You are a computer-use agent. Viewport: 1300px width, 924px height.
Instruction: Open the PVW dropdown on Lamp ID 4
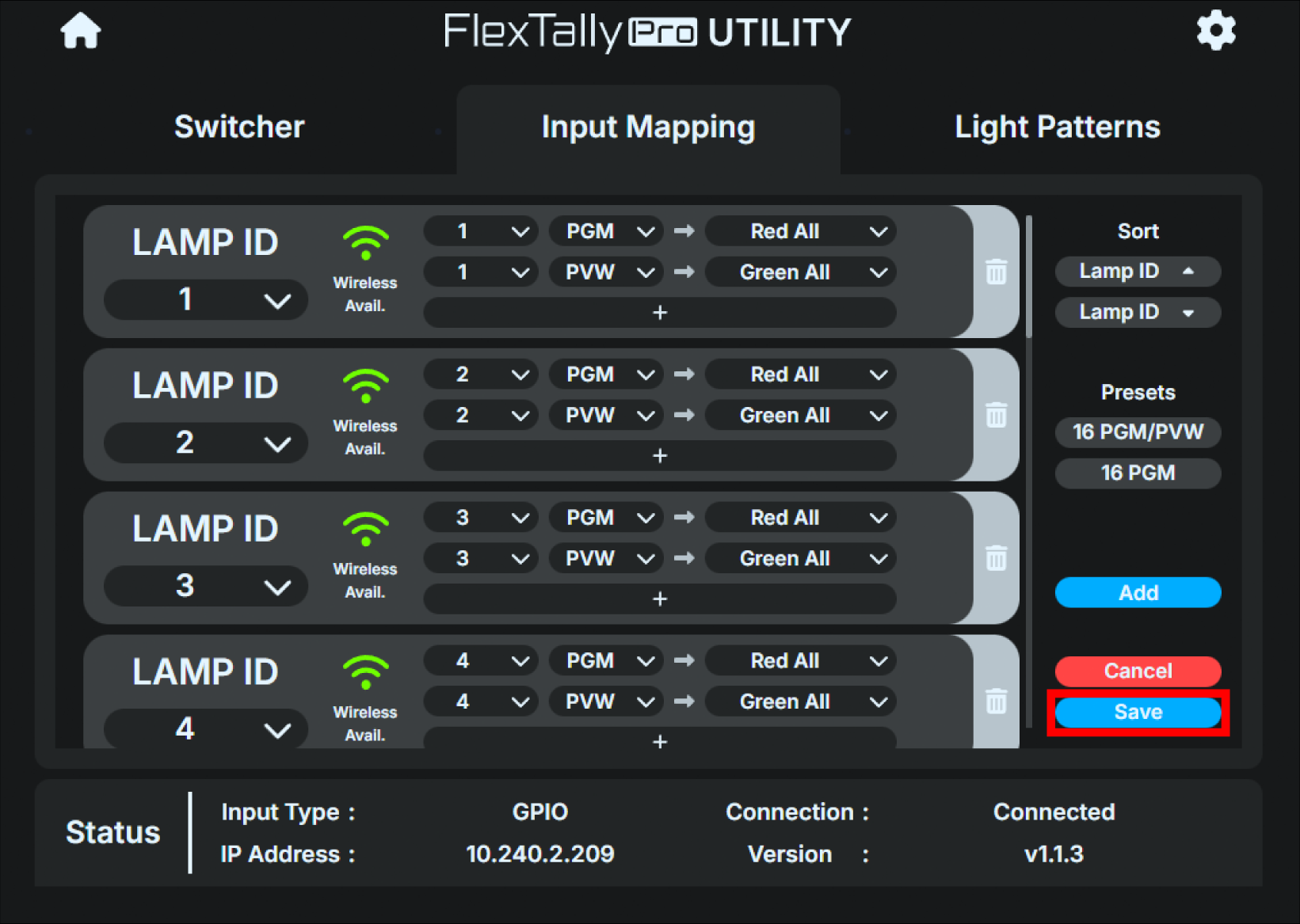[605, 701]
